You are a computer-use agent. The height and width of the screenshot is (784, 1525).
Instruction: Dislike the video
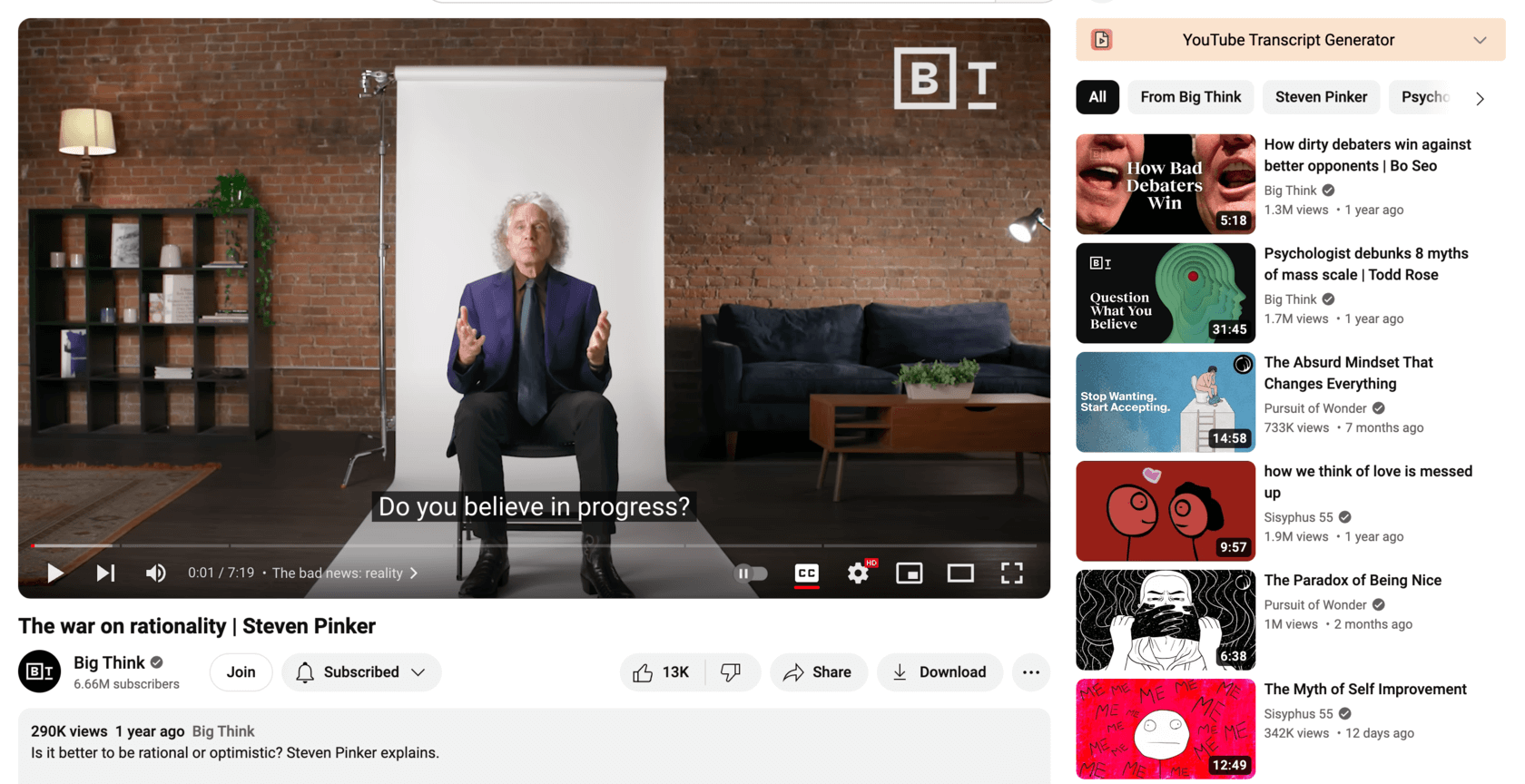[x=732, y=672]
